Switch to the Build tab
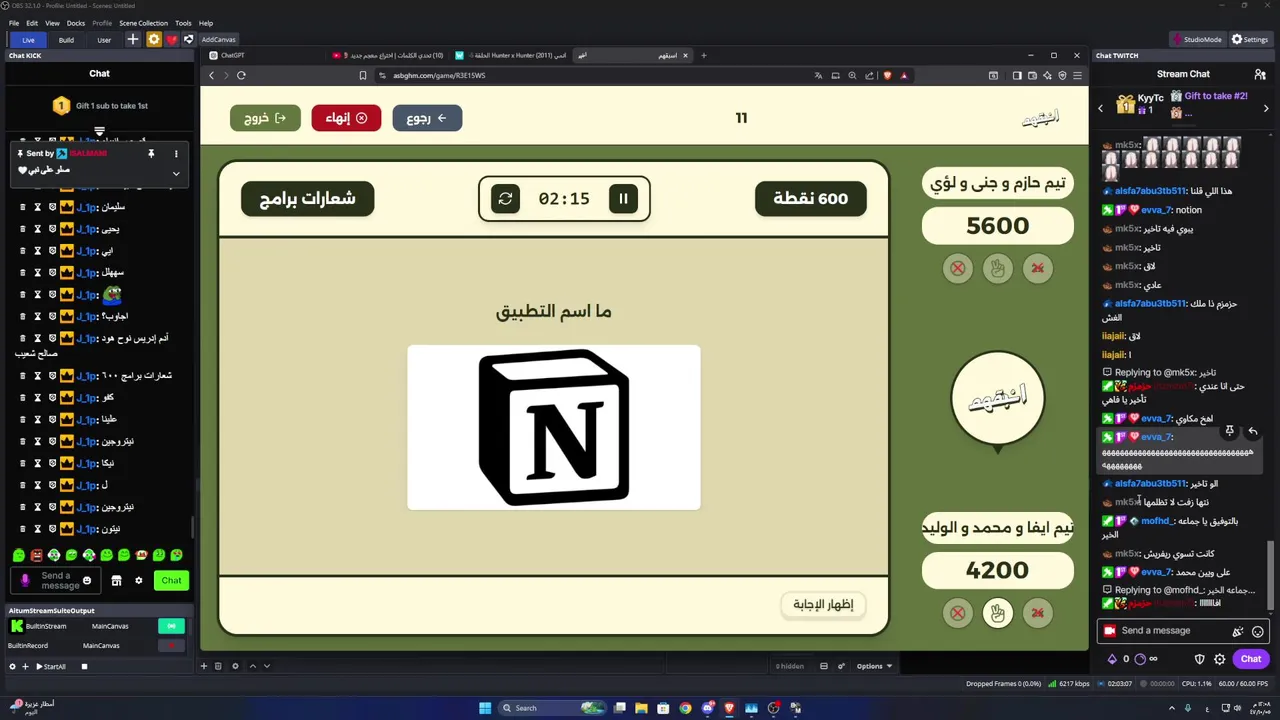Image resolution: width=1280 pixels, height=720 pixels. (66, 40)
